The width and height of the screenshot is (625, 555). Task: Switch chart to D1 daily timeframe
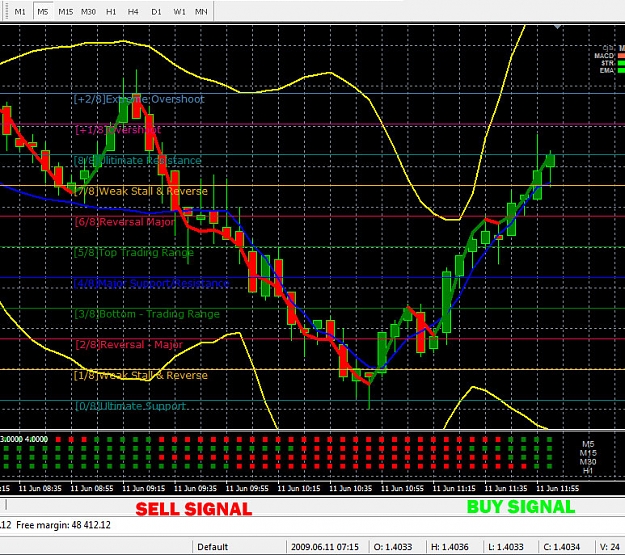pos(156,12)
